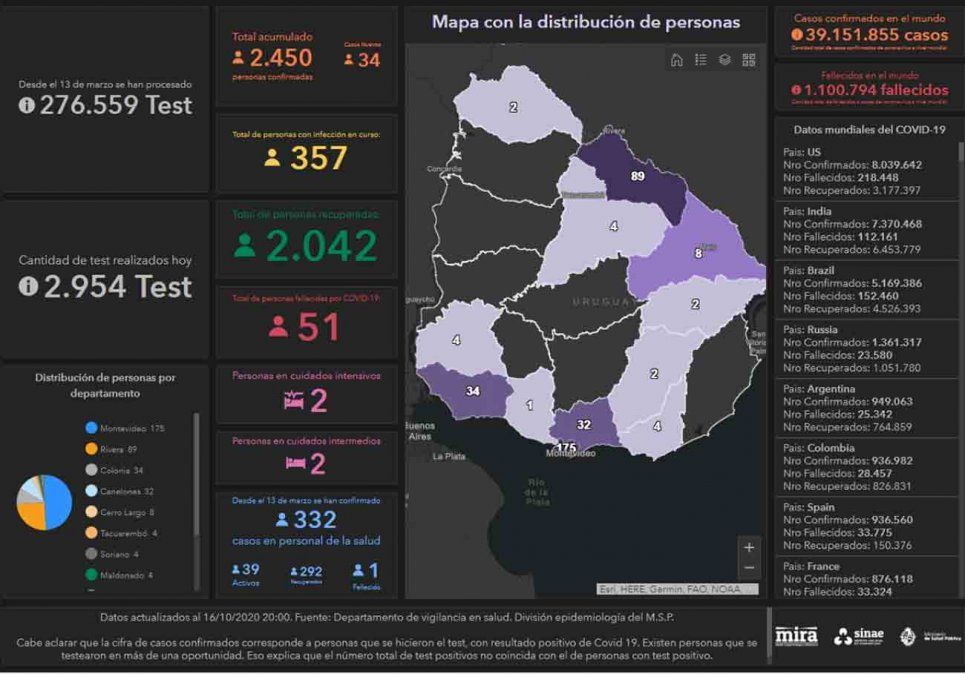Click the Rivera department labeled 89 on map
The height and width of the screenshot is (674, 965).
click(x=635, y=178)
